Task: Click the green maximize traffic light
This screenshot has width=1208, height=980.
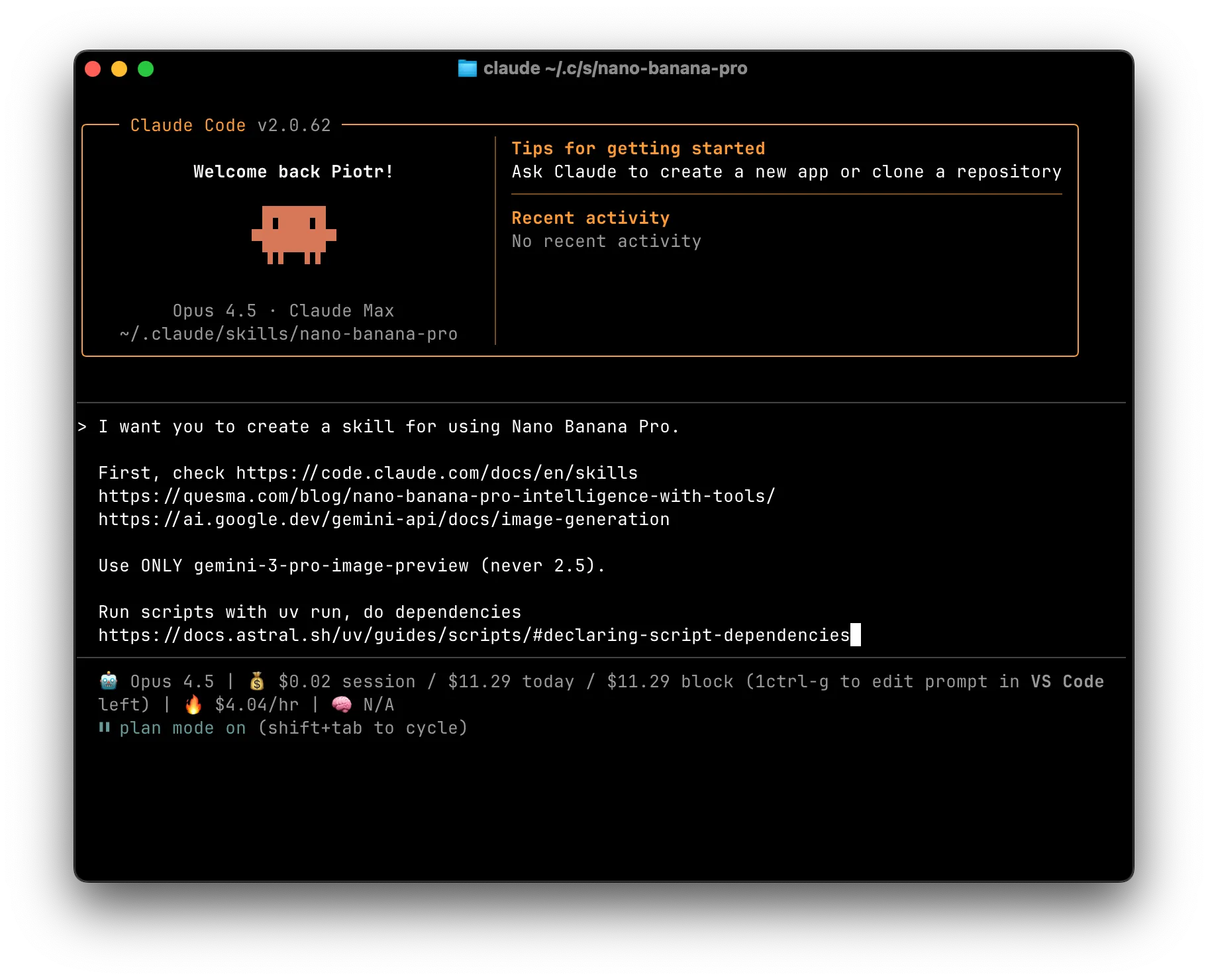Action: click(146, 68)
